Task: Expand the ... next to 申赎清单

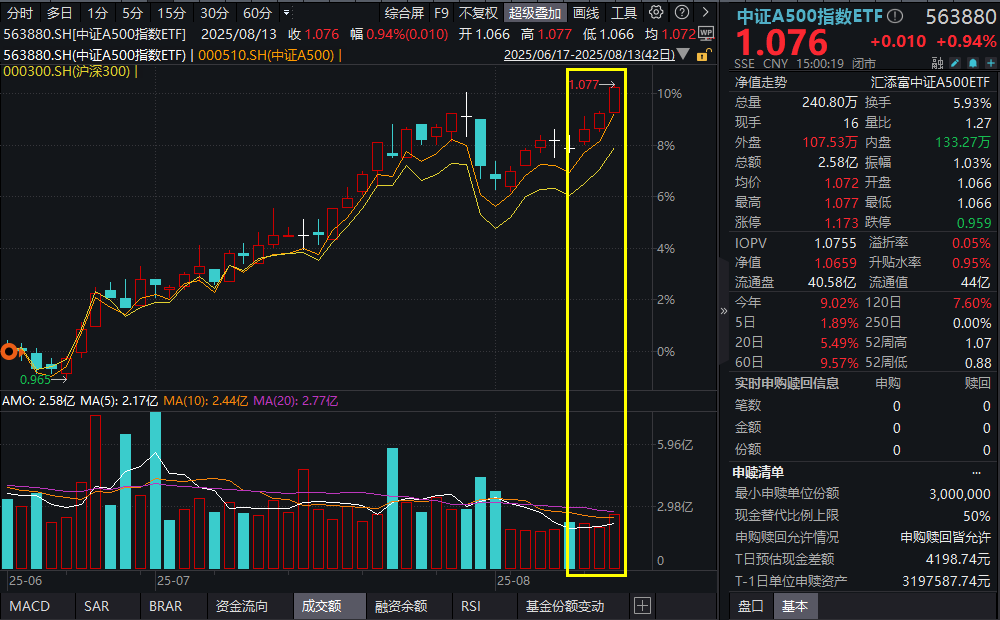Action: tap(976, 471)
